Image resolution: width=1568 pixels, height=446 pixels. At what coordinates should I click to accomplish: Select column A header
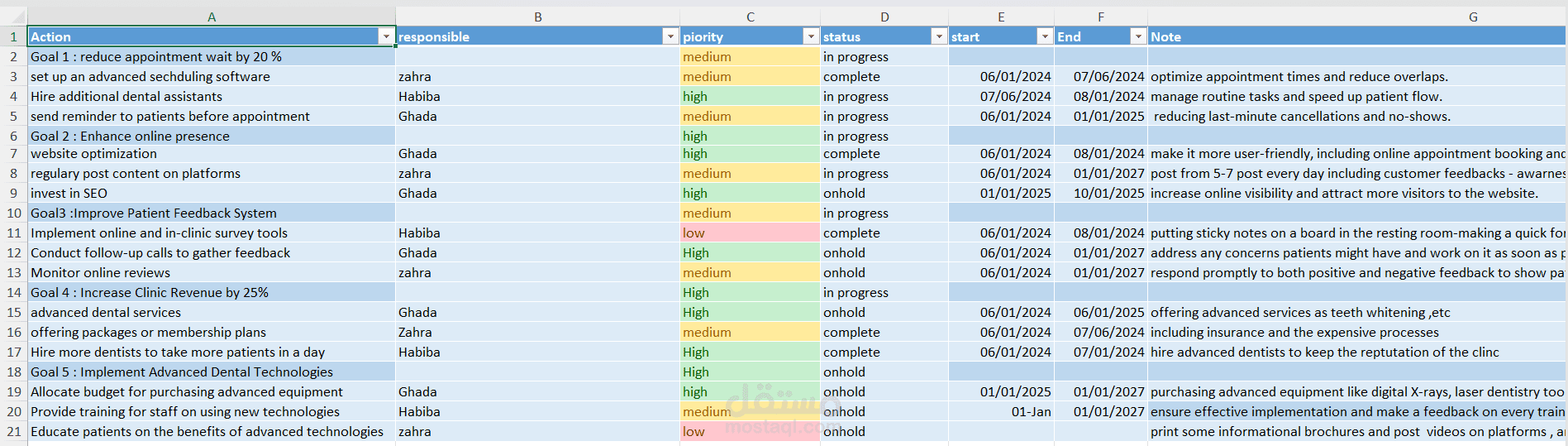click(212, 17)
